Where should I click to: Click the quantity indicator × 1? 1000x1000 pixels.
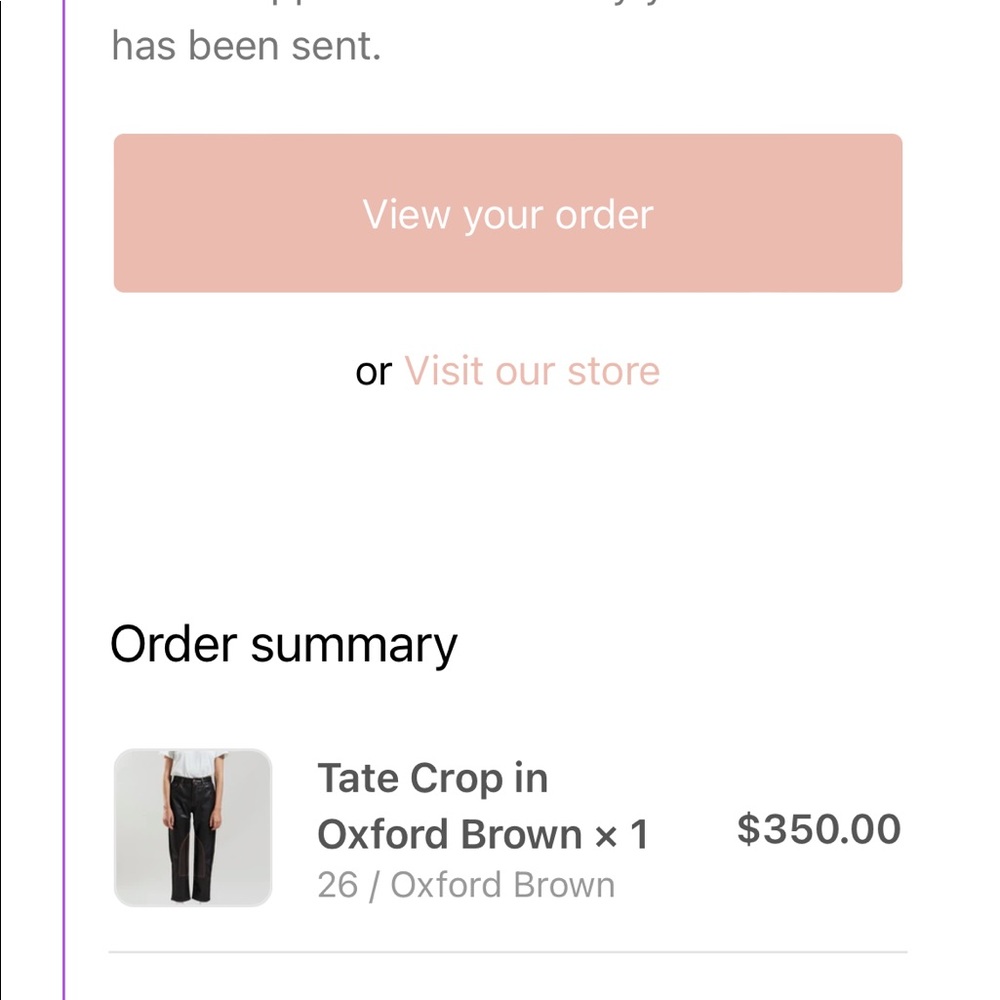pos(620,834)
